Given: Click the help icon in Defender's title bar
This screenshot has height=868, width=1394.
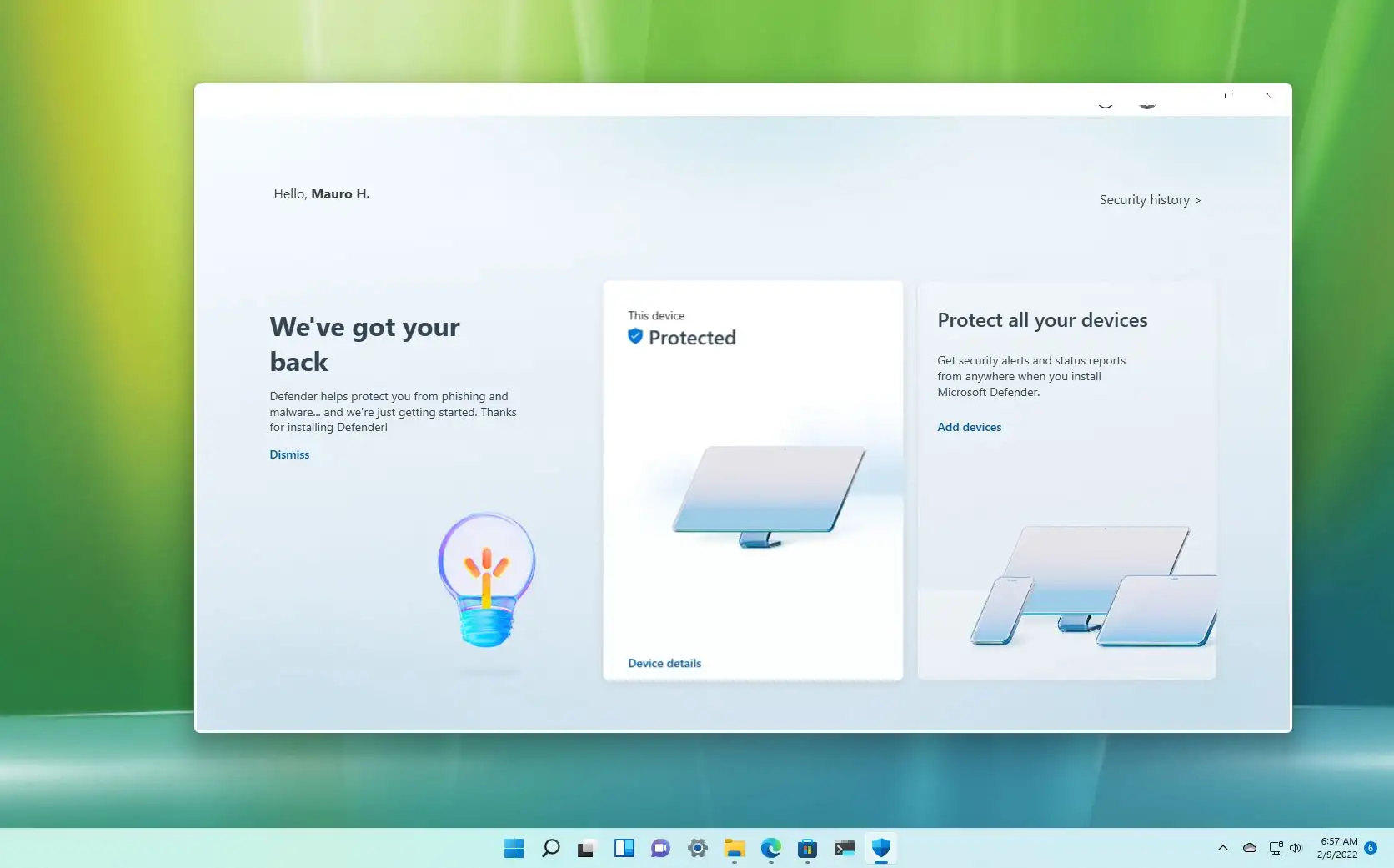Looking at the screenshot, I should point(1106,102).
